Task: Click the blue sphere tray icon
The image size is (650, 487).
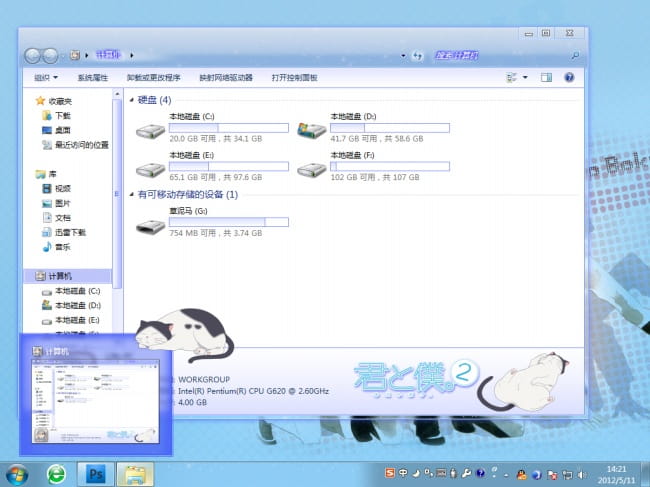Action: (536, 475)
